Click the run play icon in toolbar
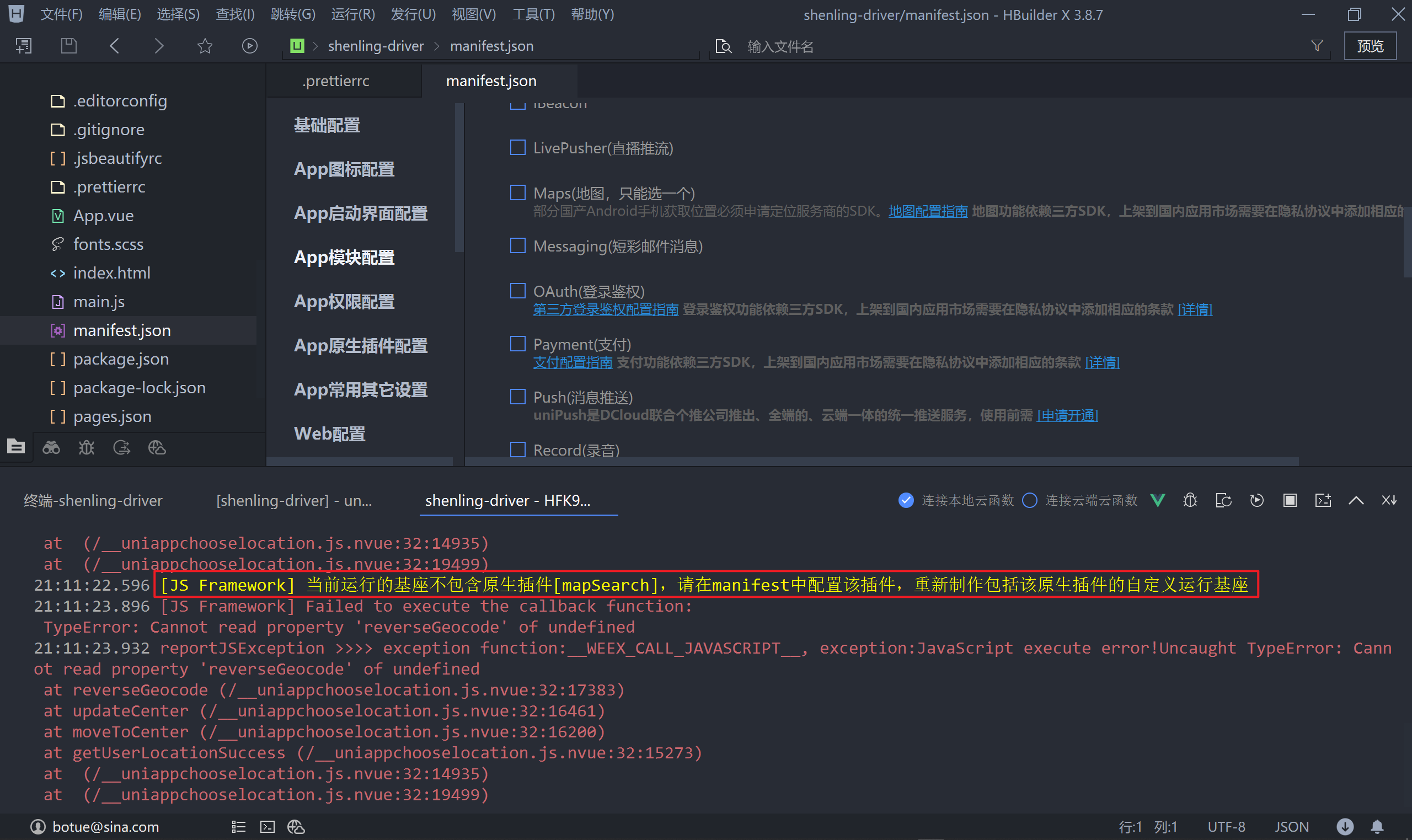 pyautogui.click(x=249, y=46)
